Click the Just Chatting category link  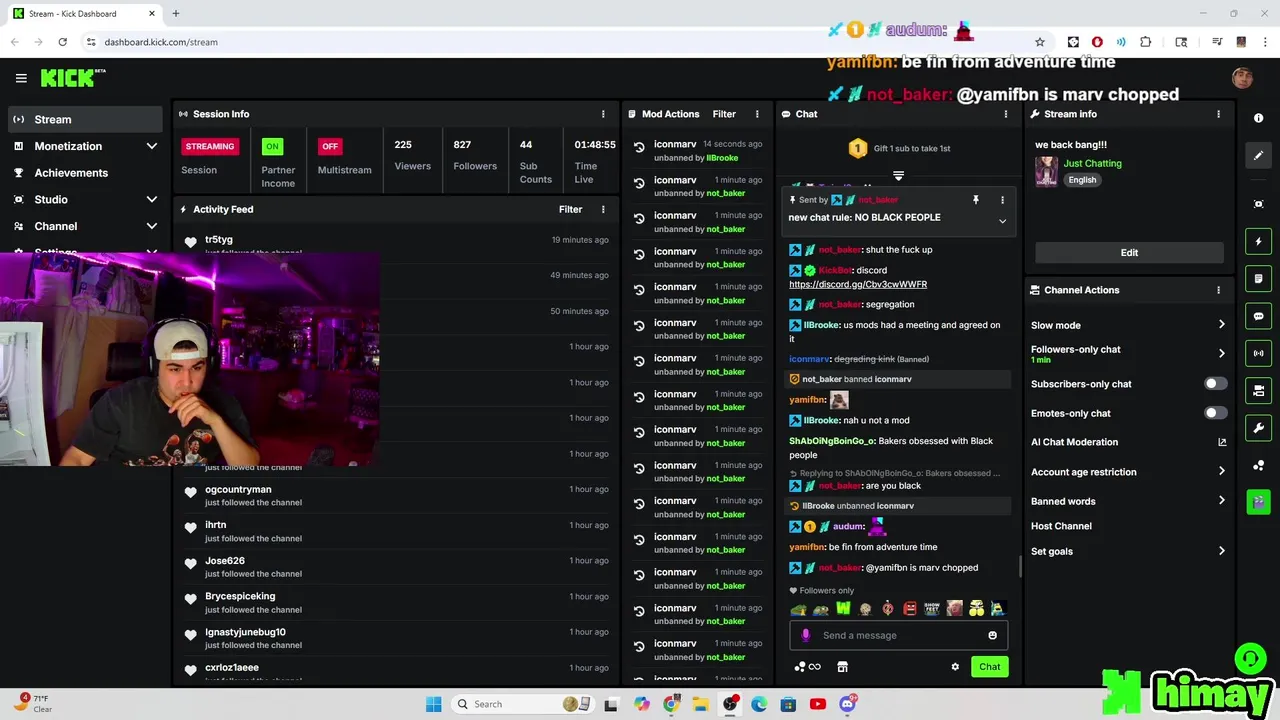click(x=1092, y=163)
